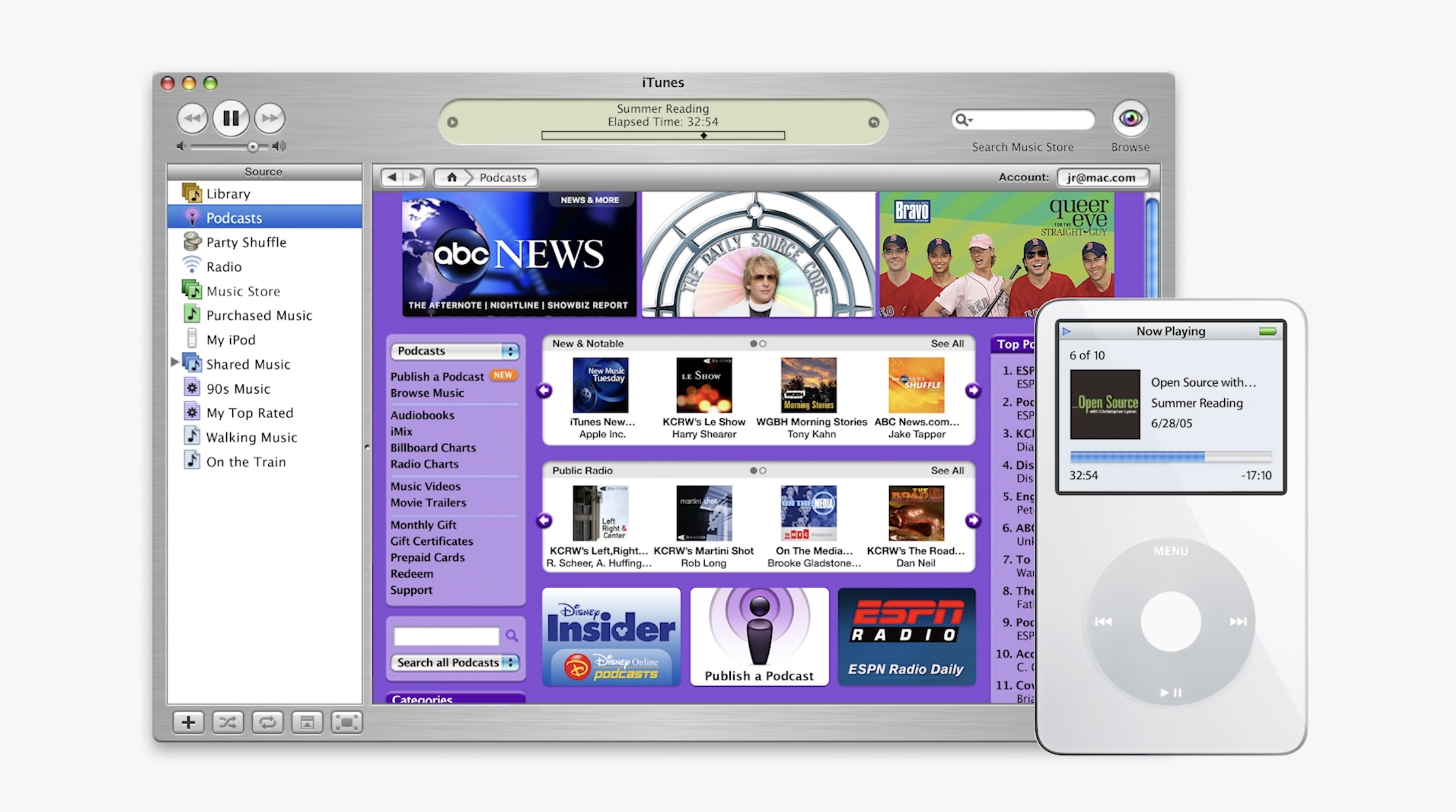The height and width of the screenshot is (812, 1456).
Task: Click the Search Music Store input field
Action: (1023, 118)
